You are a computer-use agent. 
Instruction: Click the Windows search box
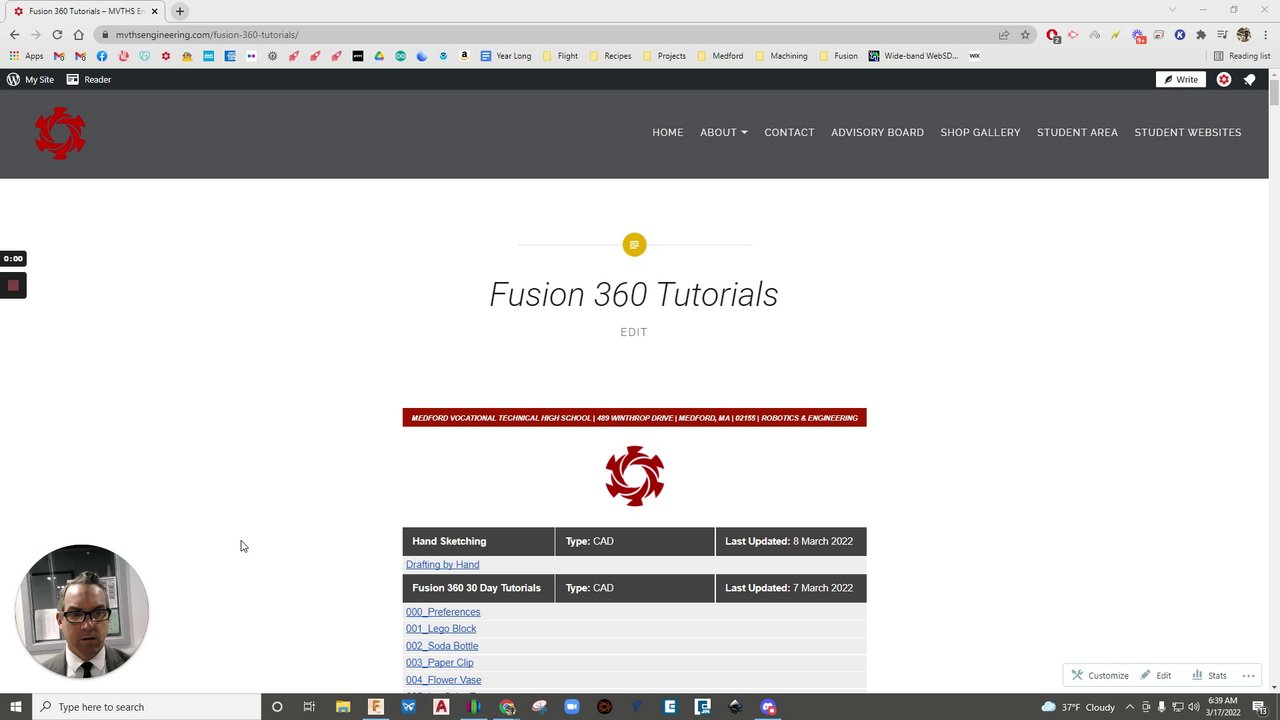[145, 707]
